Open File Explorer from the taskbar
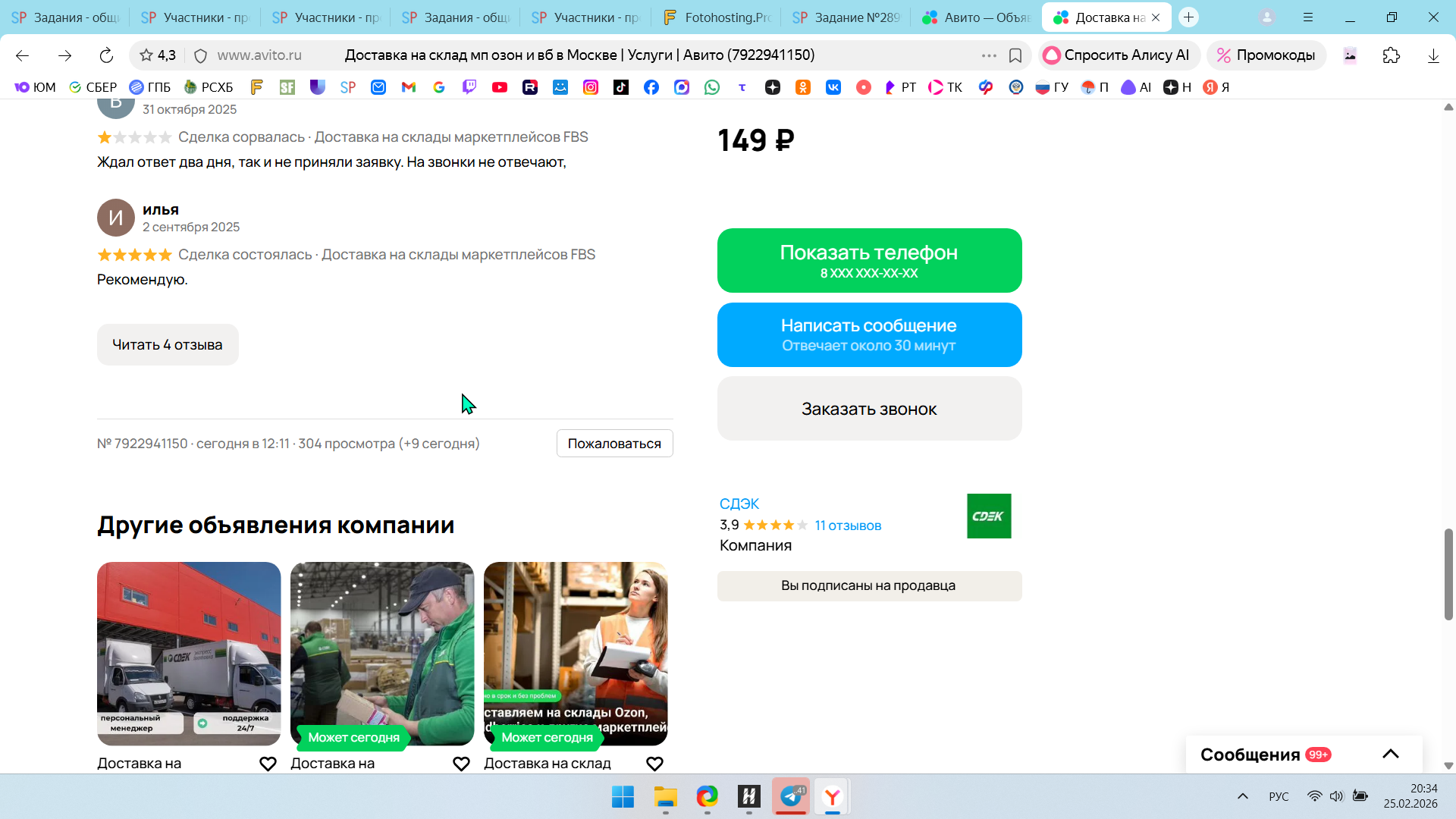This screenshot has width=1456, height=819. pyautogui.click(x=665, y=796)
